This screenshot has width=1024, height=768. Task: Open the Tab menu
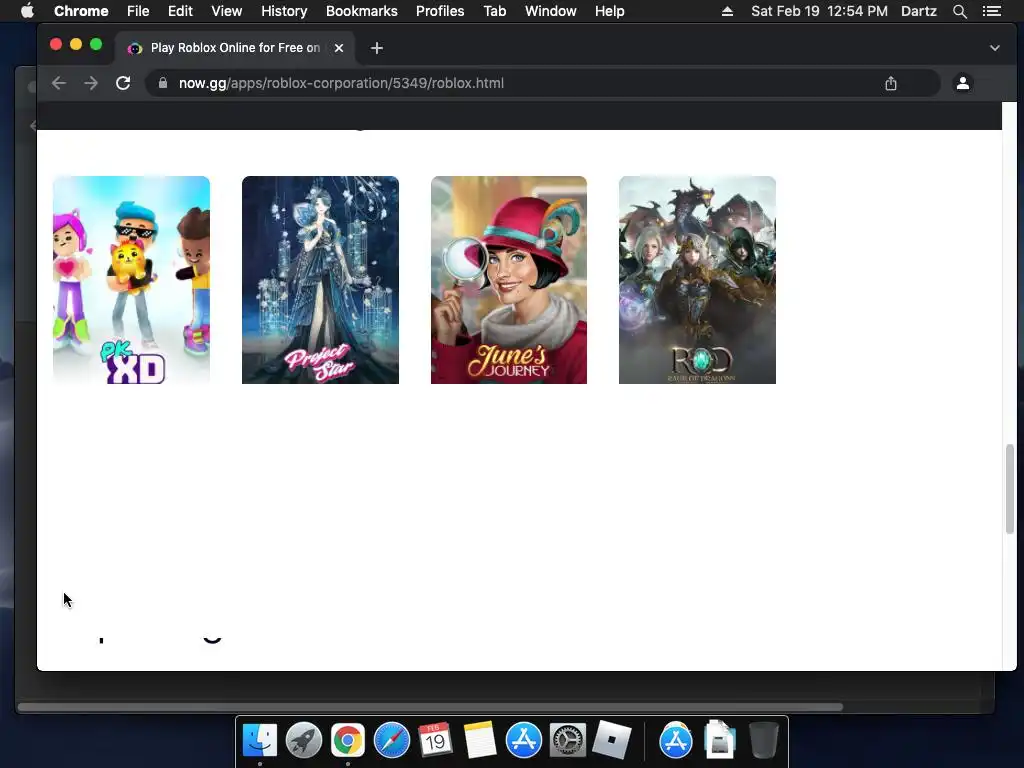coord(494,11)
